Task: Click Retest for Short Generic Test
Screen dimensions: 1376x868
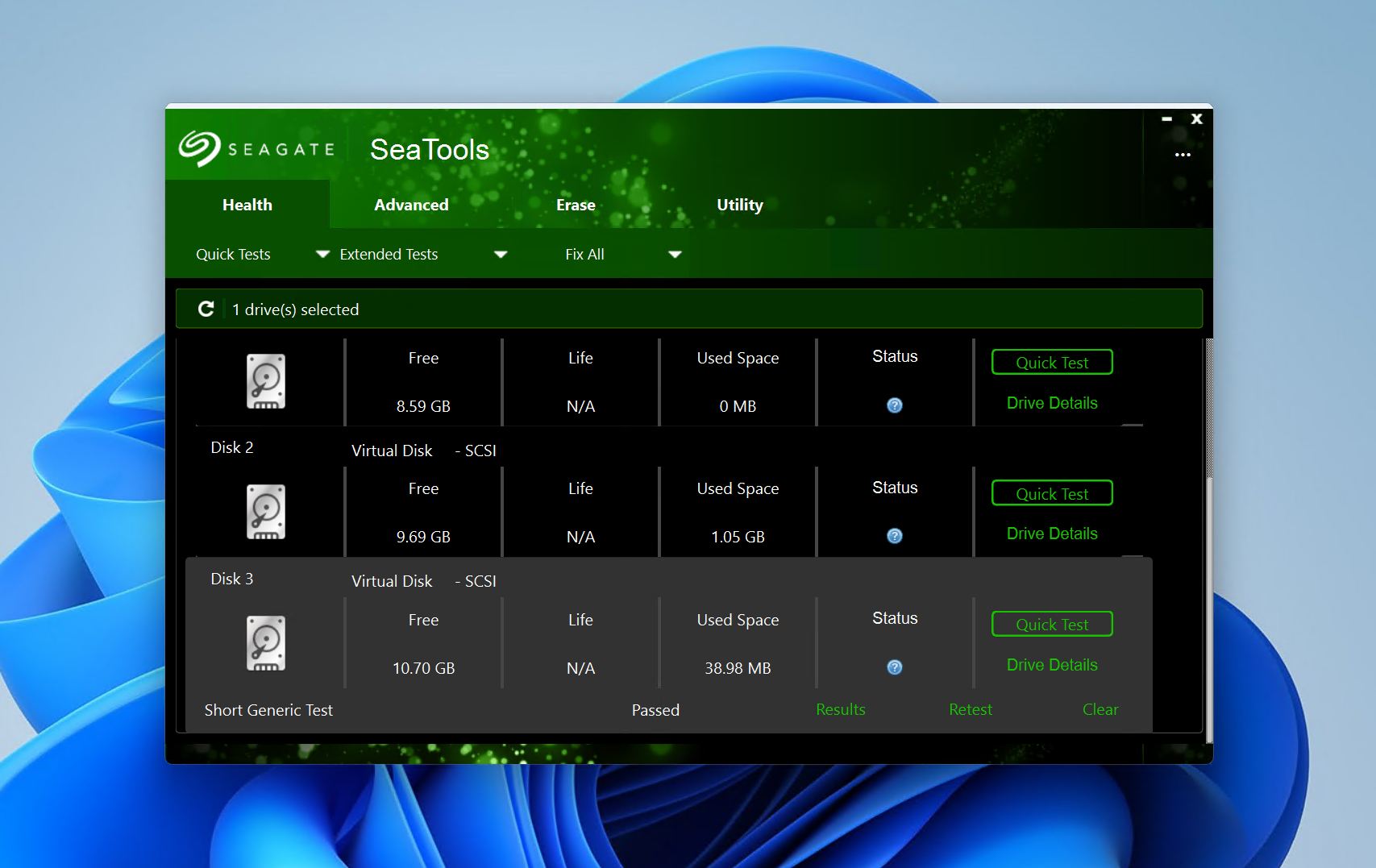Action: [971, 709]
